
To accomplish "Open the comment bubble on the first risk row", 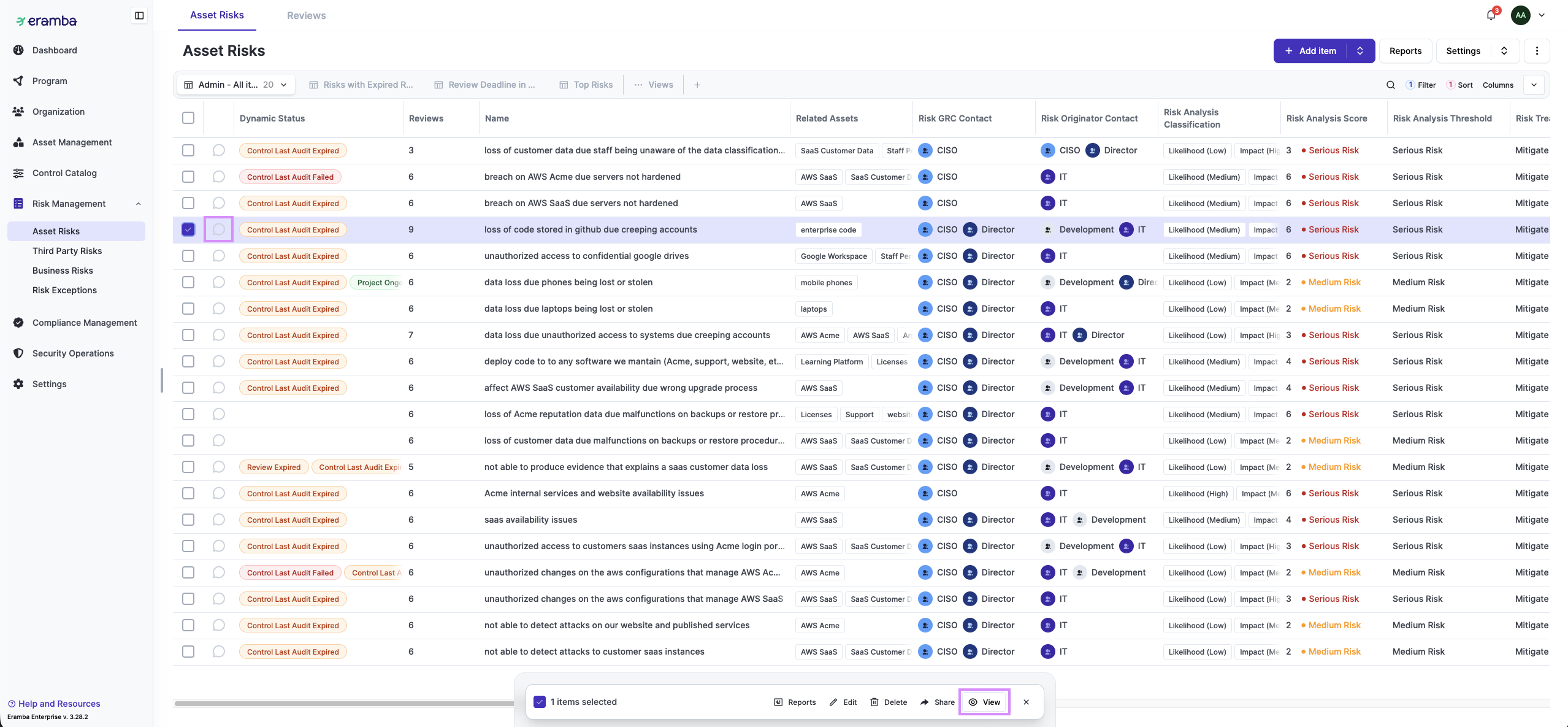I will tap(218, 150).
